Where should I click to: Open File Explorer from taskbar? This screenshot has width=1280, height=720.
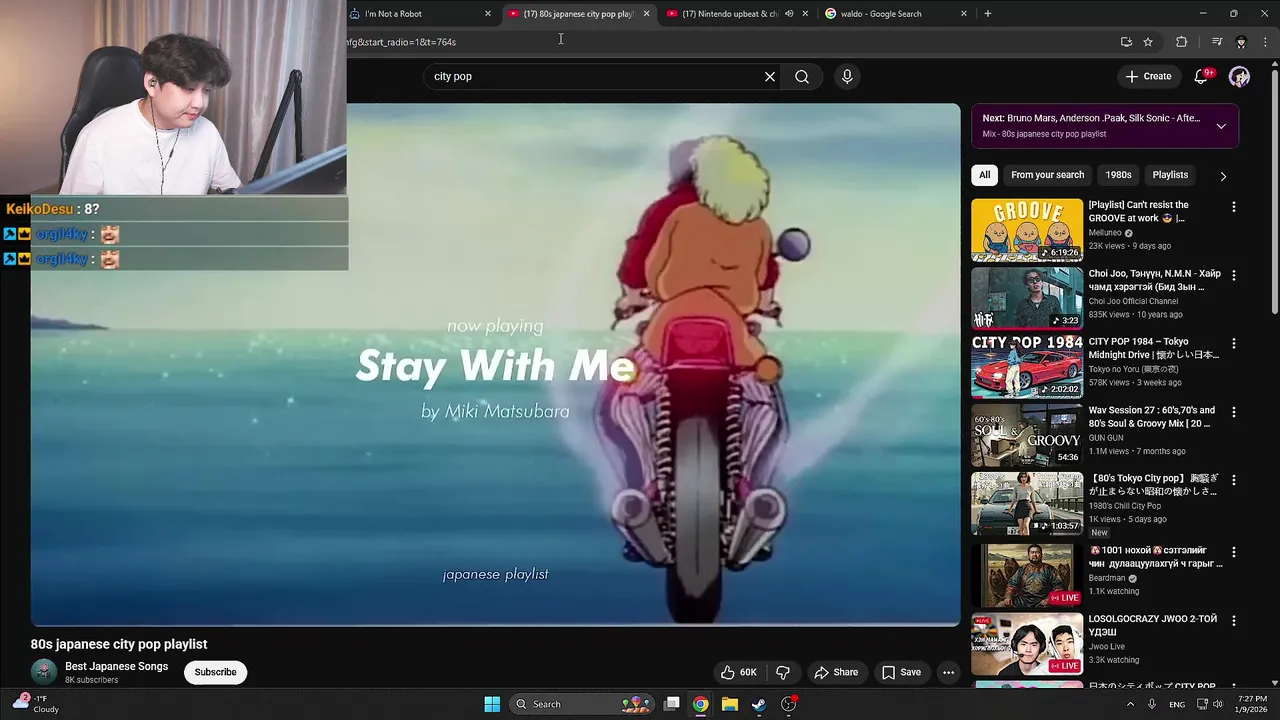click(x=729, y=704)
